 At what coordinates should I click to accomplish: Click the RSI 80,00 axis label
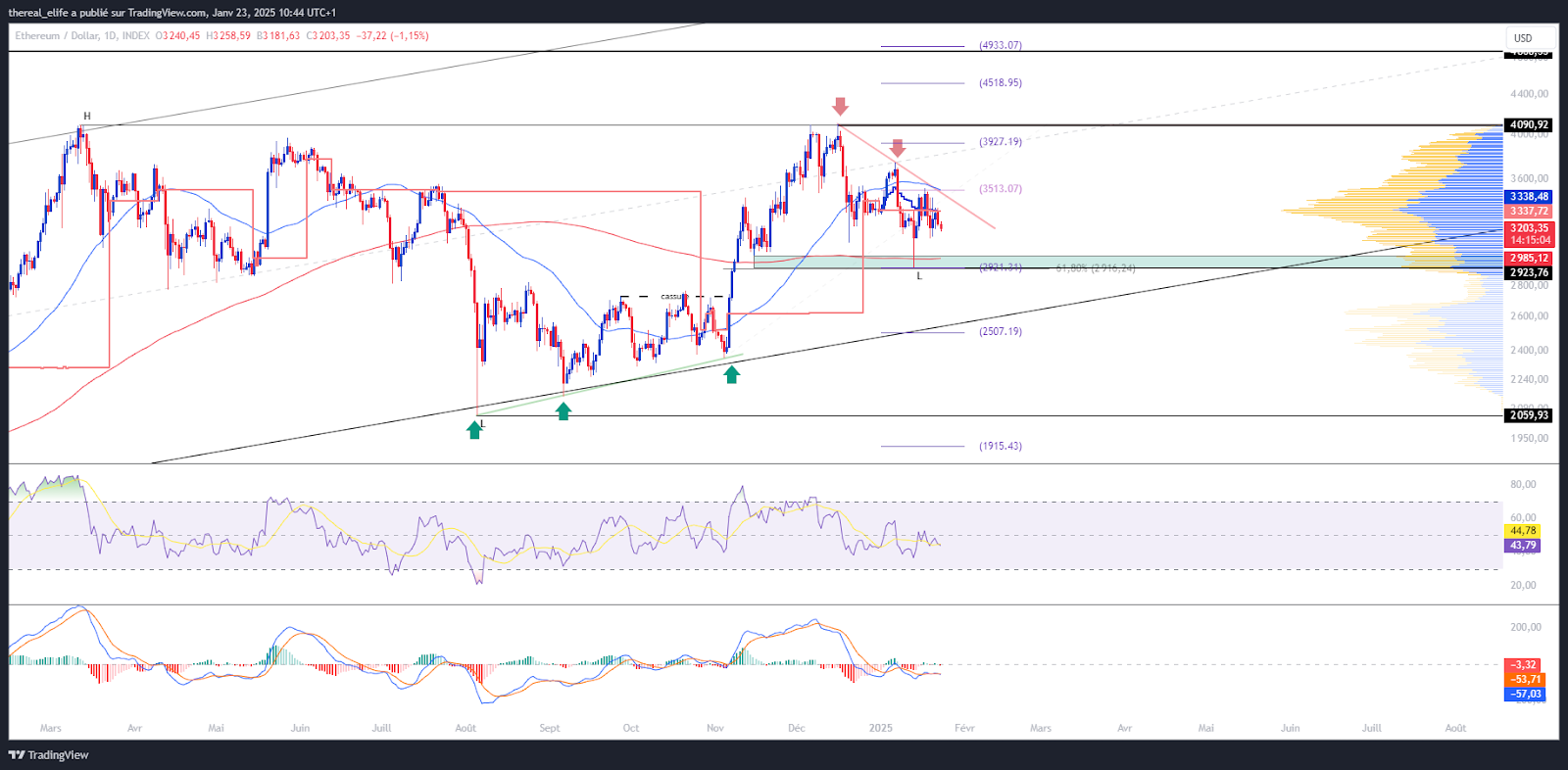1523,484
